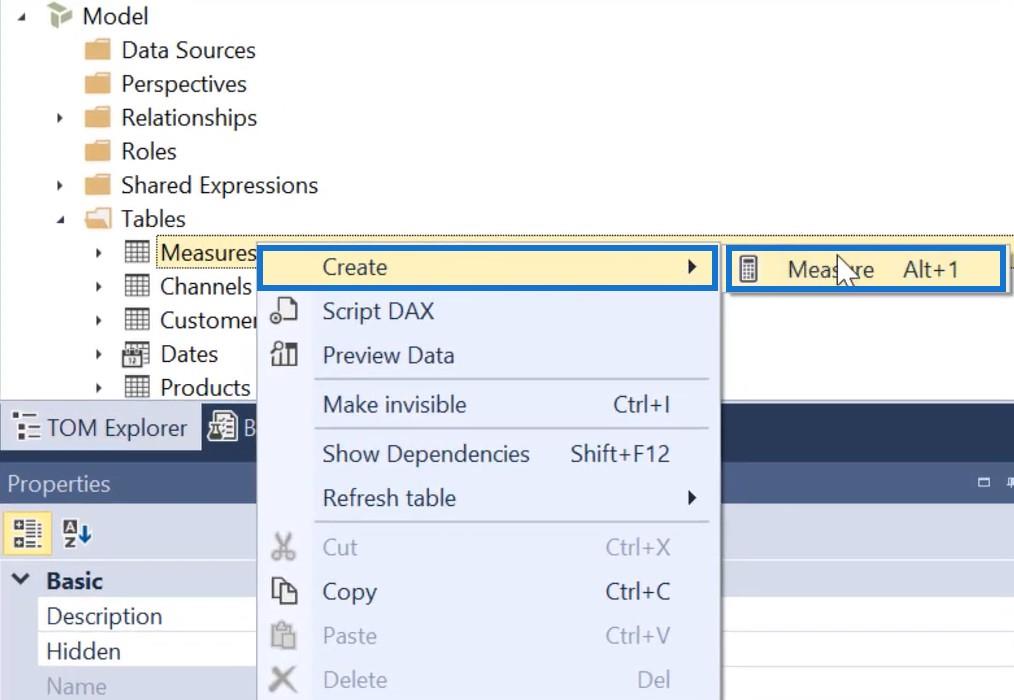1014x700 pixels.
Task: Select the Roles tree item
Action: coord(149,151)
